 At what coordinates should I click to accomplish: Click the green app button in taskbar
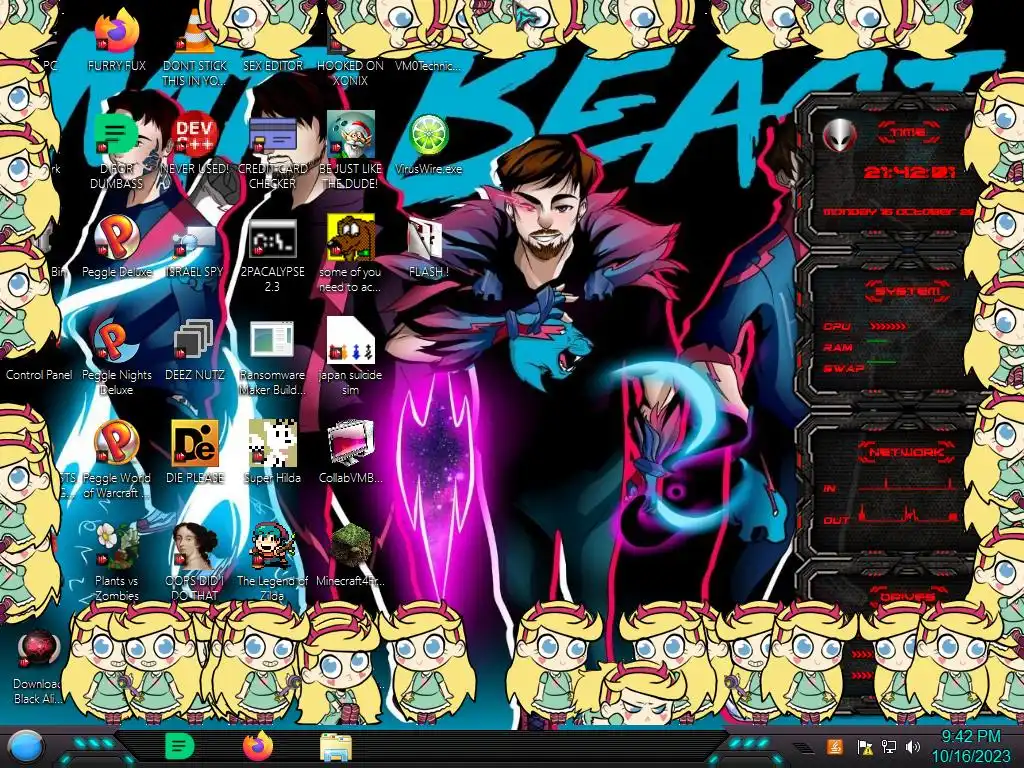tap(180, 746)
